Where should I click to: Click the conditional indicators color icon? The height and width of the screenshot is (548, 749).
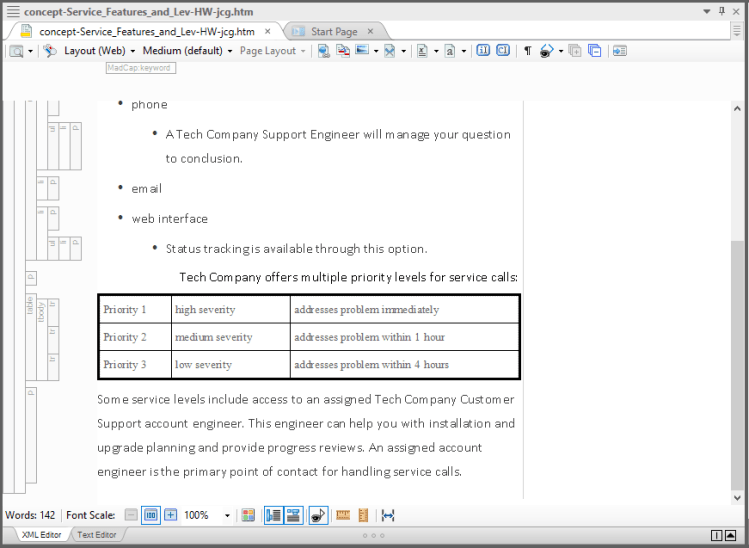point(248,515)
